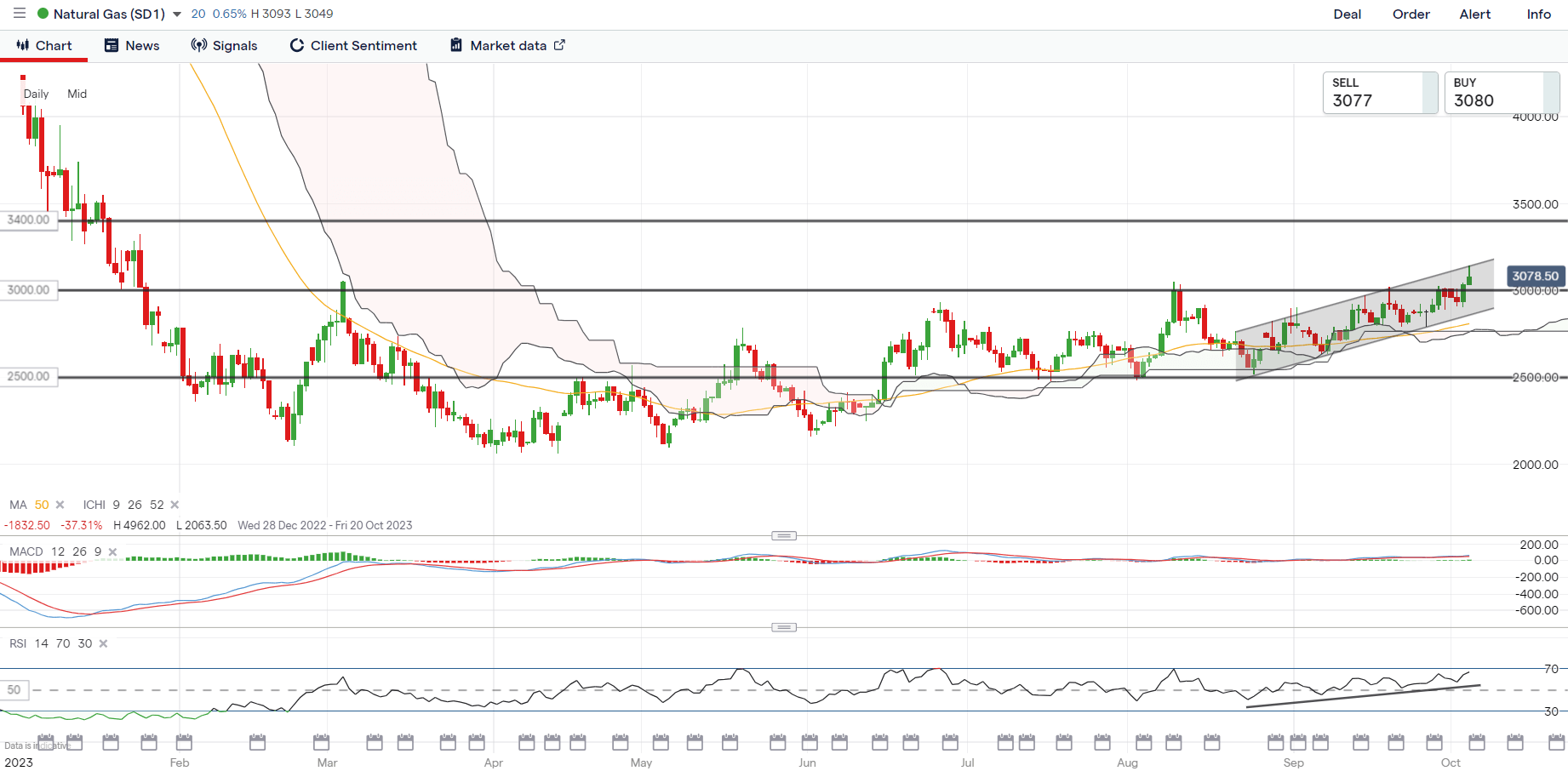Click the BUY 3080 price button
Image resolution: width=1568 pixels, height=771 pixels.
click(x=1502, y=93)
